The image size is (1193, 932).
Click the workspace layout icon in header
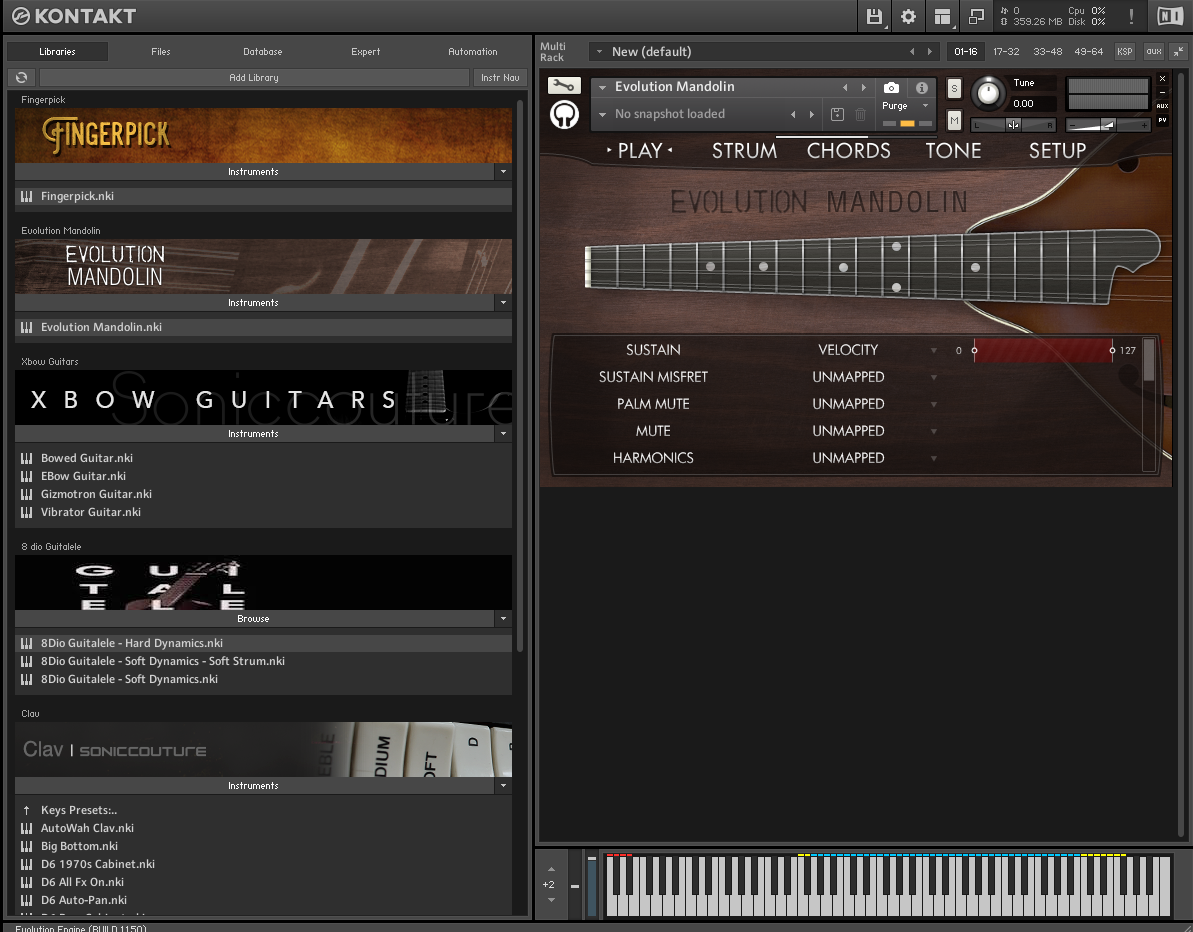(x=942, y=16)
